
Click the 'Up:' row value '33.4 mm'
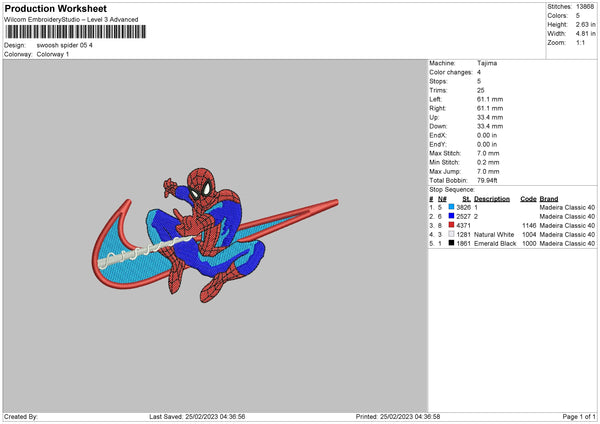pyautogui.click(x=490, y=117)
